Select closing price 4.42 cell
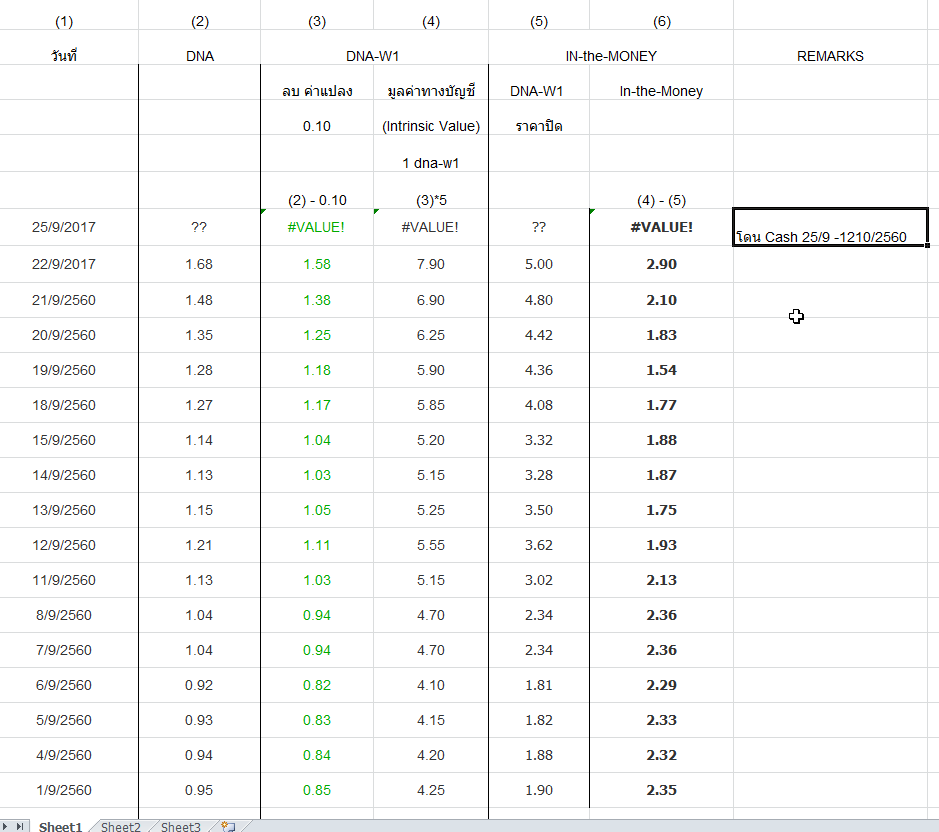The height and width of the screenshot is (832, 939). [x=539, y=335]
